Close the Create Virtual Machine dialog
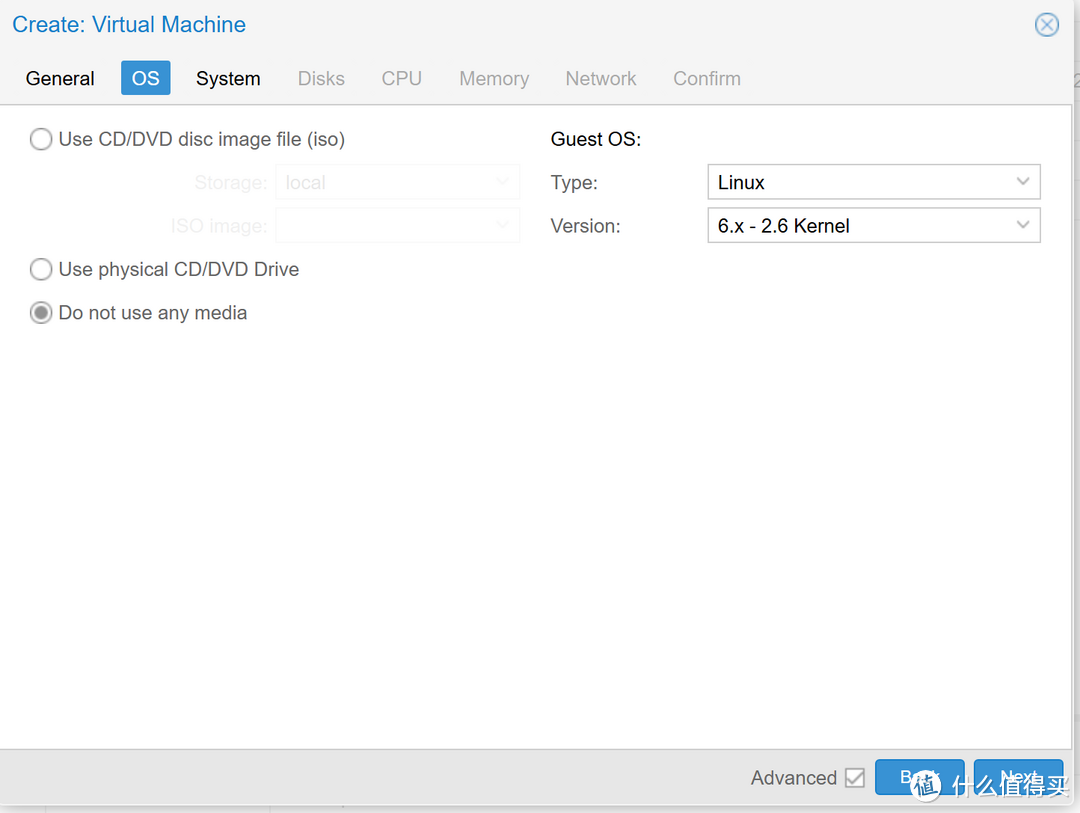 click(x=1046, y=25)
